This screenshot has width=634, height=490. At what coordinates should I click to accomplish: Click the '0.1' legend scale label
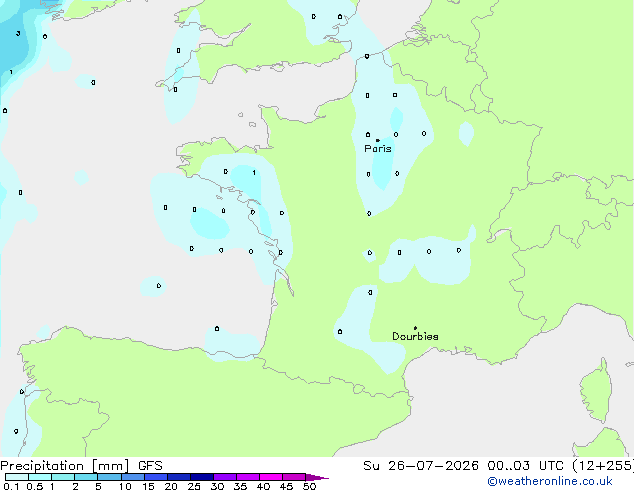pyautogui.click(x=11, y=486)
